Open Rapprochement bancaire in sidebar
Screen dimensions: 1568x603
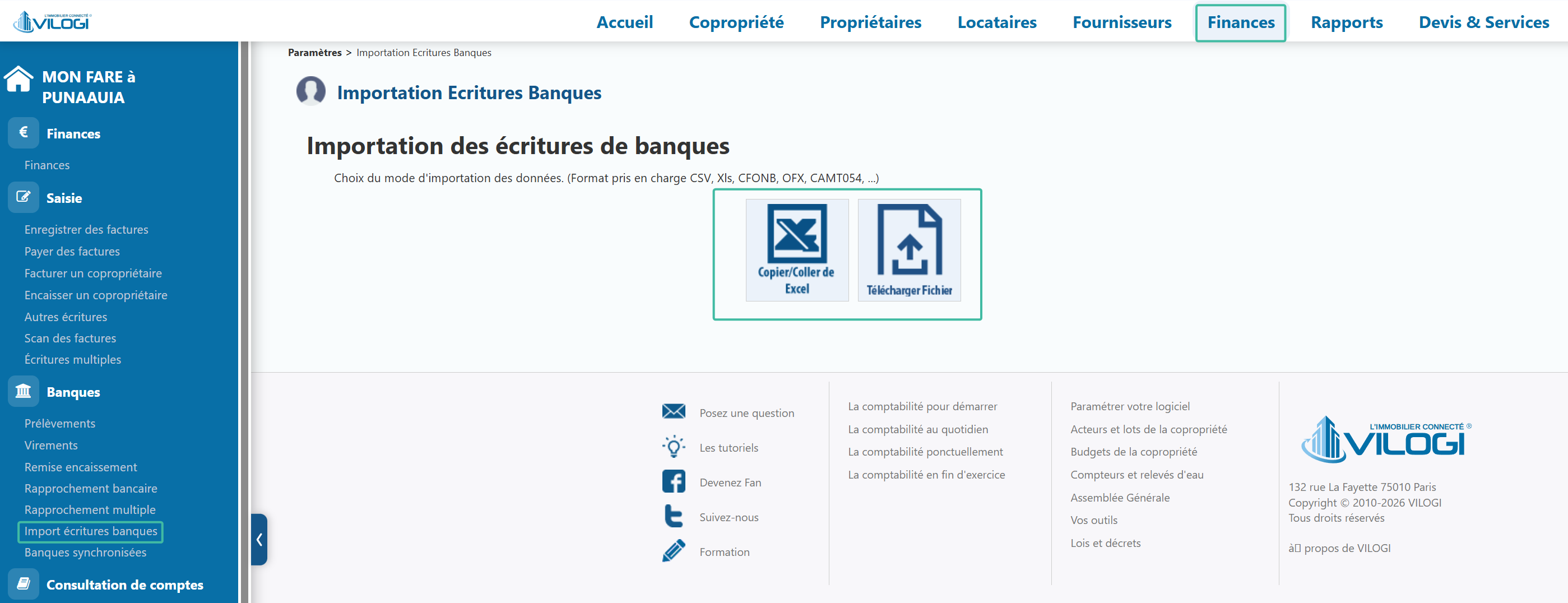click(x=91, y=488)
